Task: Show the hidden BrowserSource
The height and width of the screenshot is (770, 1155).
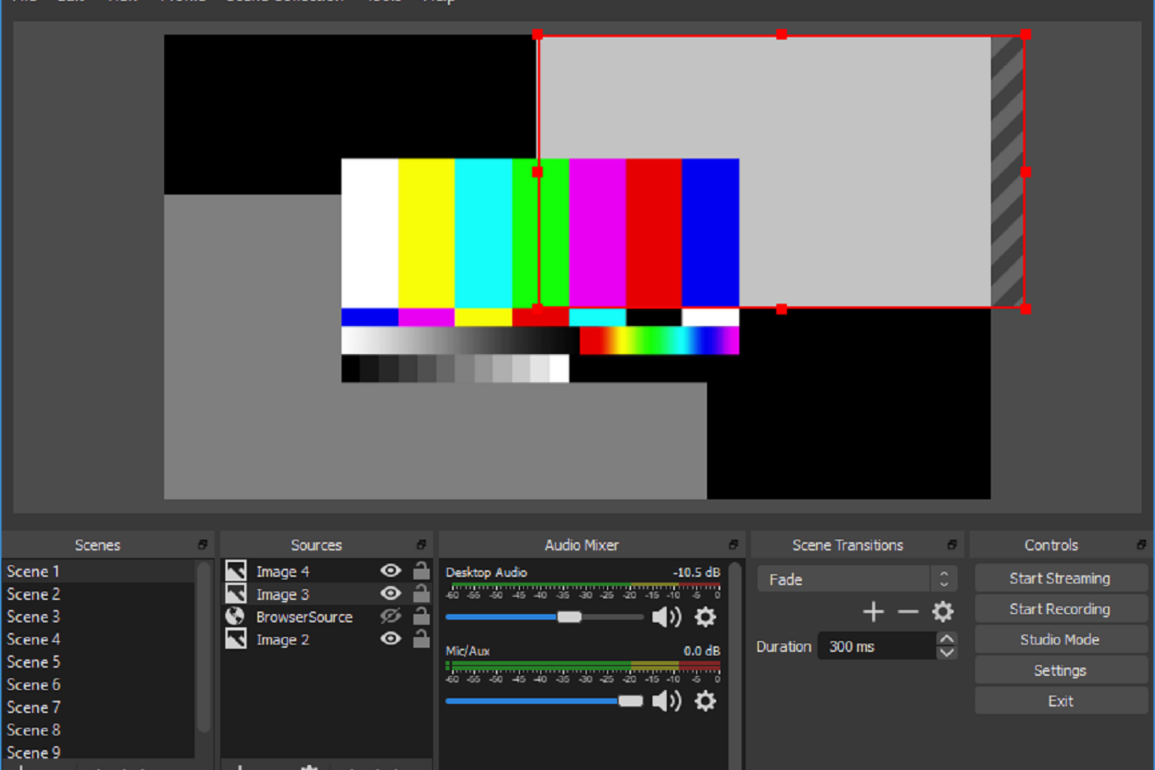Action: pos(390,617)
